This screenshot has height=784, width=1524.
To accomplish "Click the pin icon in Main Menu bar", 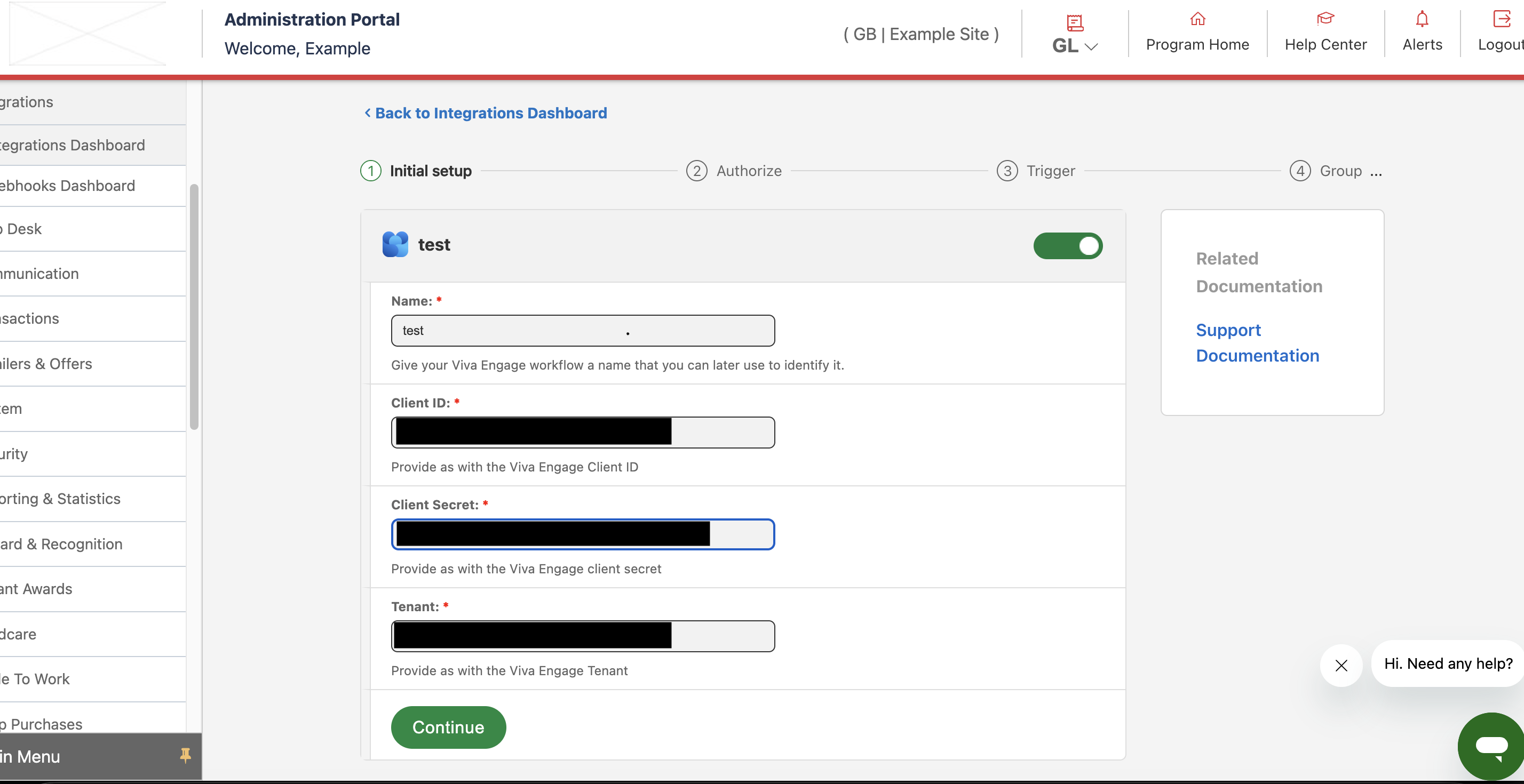I will tap(185, 755).
